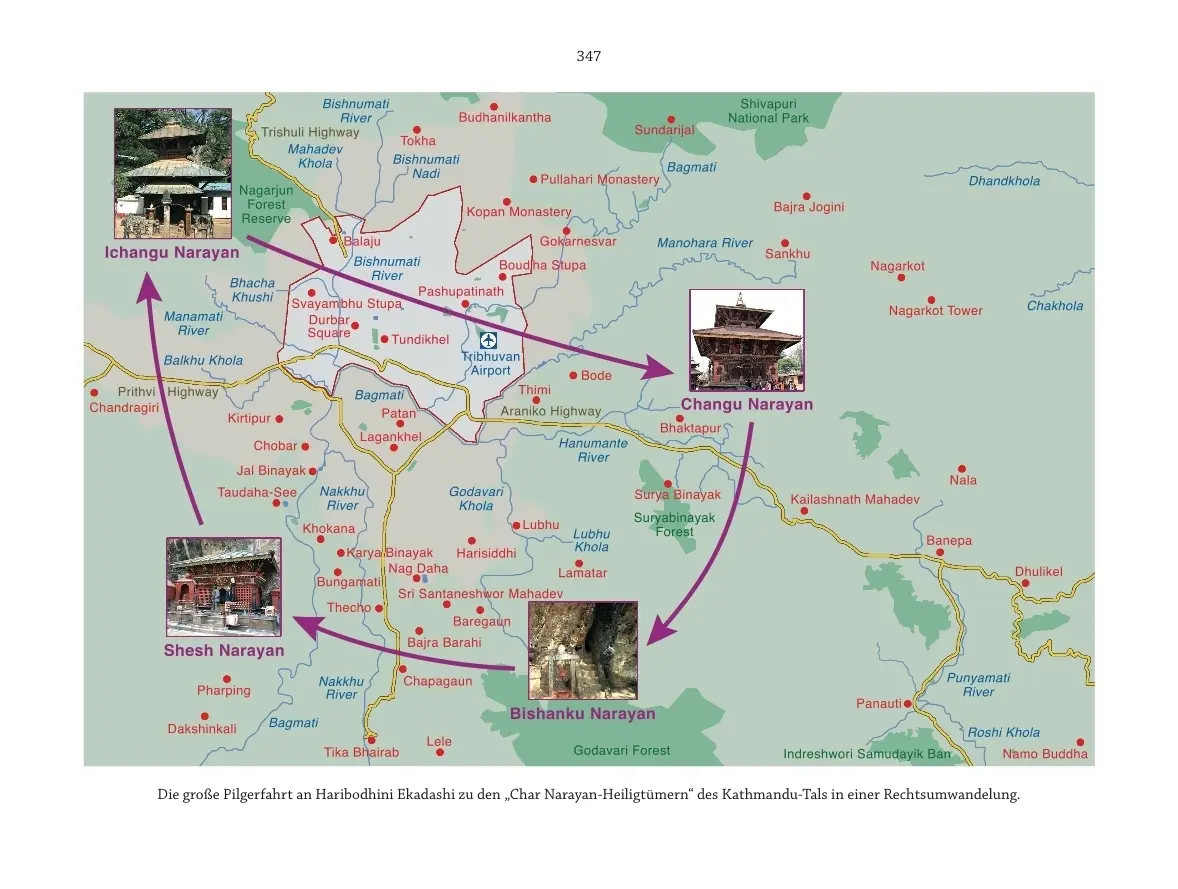The width and height of the screenshot is (1178, 889).
Task: Click the Namo Buddha label
Action: [x=1044, y=753]
